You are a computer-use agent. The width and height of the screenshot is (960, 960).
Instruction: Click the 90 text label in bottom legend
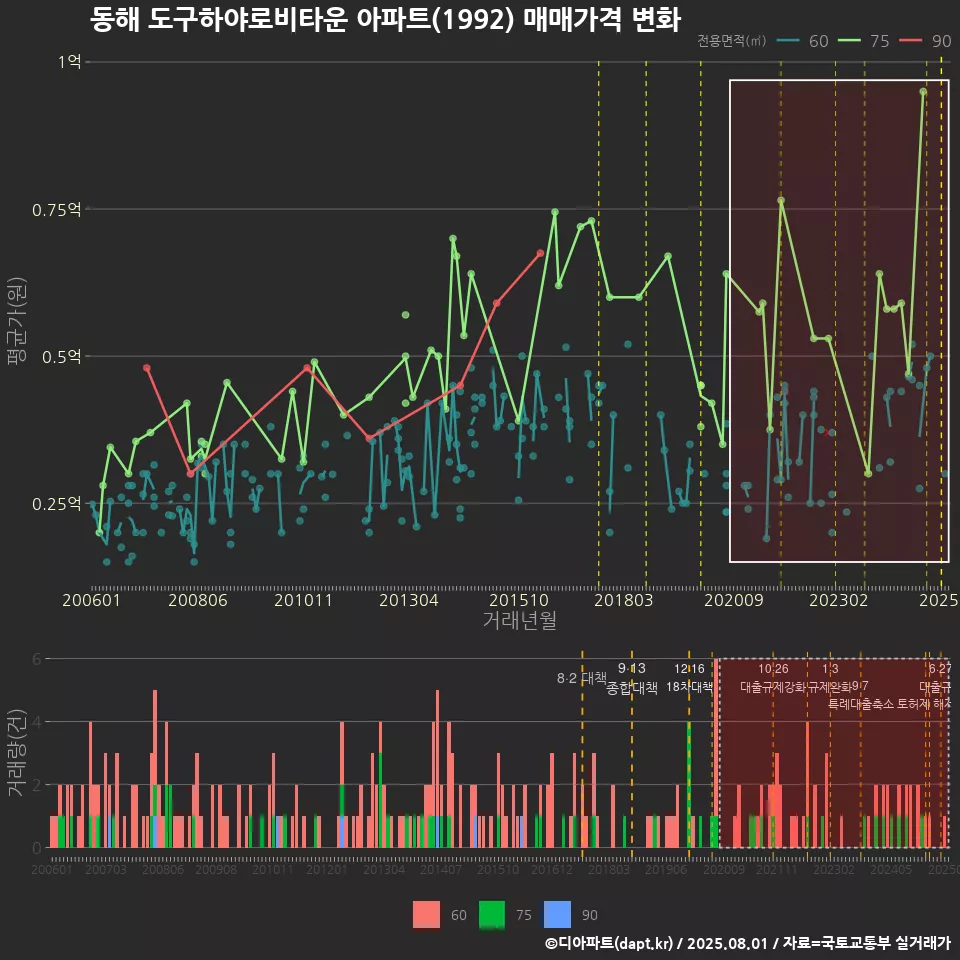pyautogui.click(x=590, y=915)
